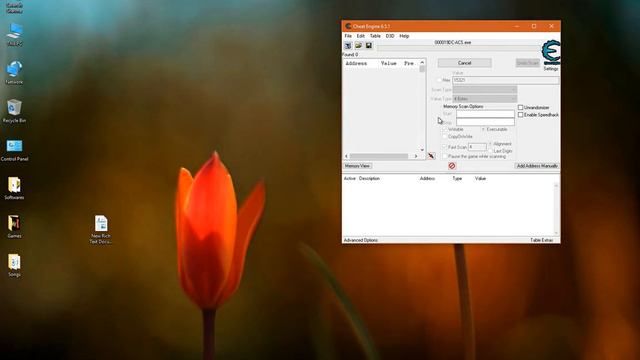Click the floppy disk save icon
The width and height of the screenshot is (640, 360).
[369, 45]
